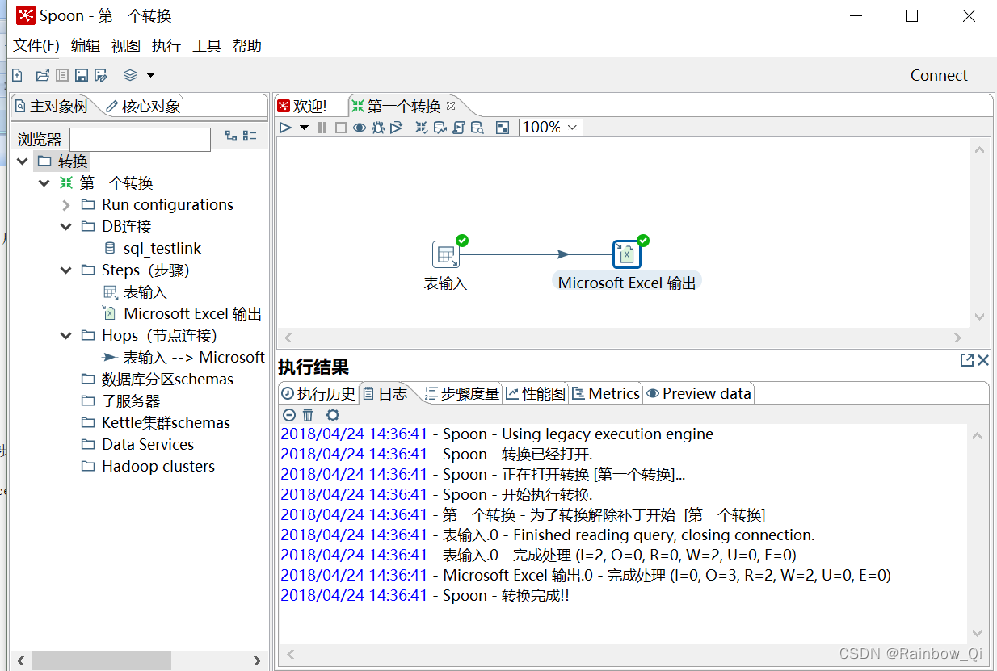Collapse the 转换 root tree node
This screenshot has width=997, height=671.
tap(22, 162)
